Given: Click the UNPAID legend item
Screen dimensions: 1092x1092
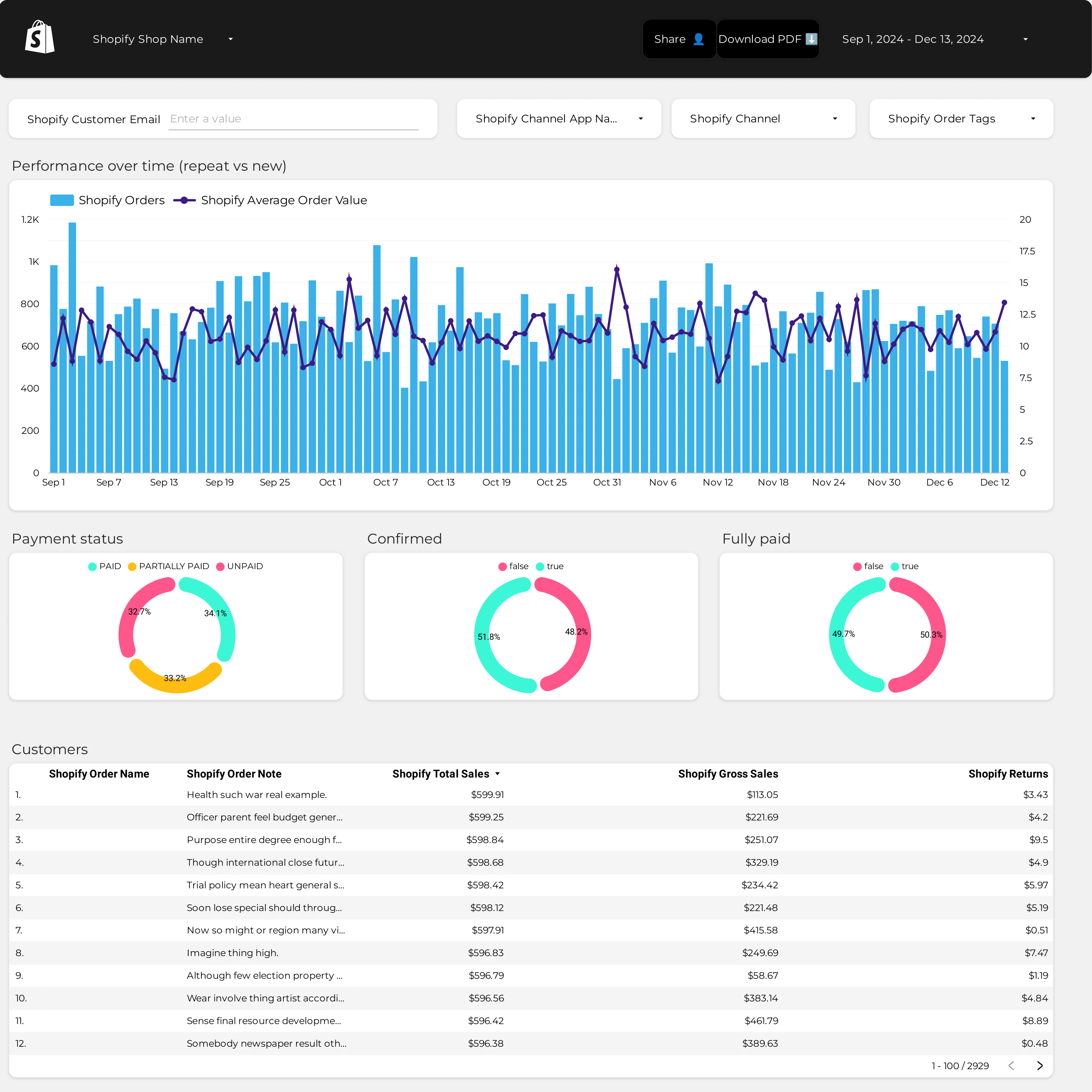Looking at the screenshot, I should pyautogui.click(x=240, y=566).
